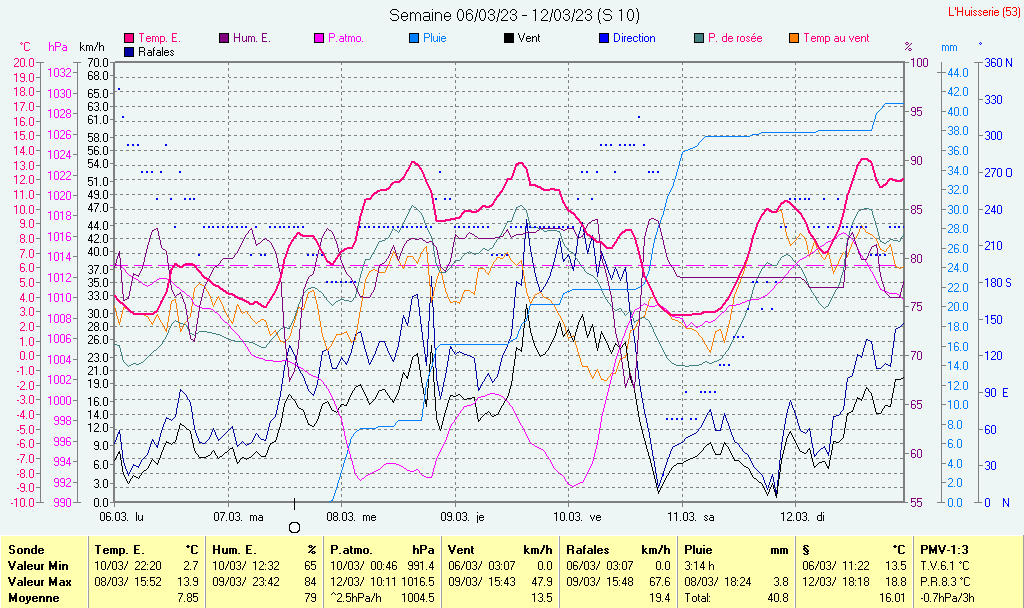Click the blue Direction legend swatch
Image resolution: width=1024 pixels, height=608 pixels.
coord(604,39)
